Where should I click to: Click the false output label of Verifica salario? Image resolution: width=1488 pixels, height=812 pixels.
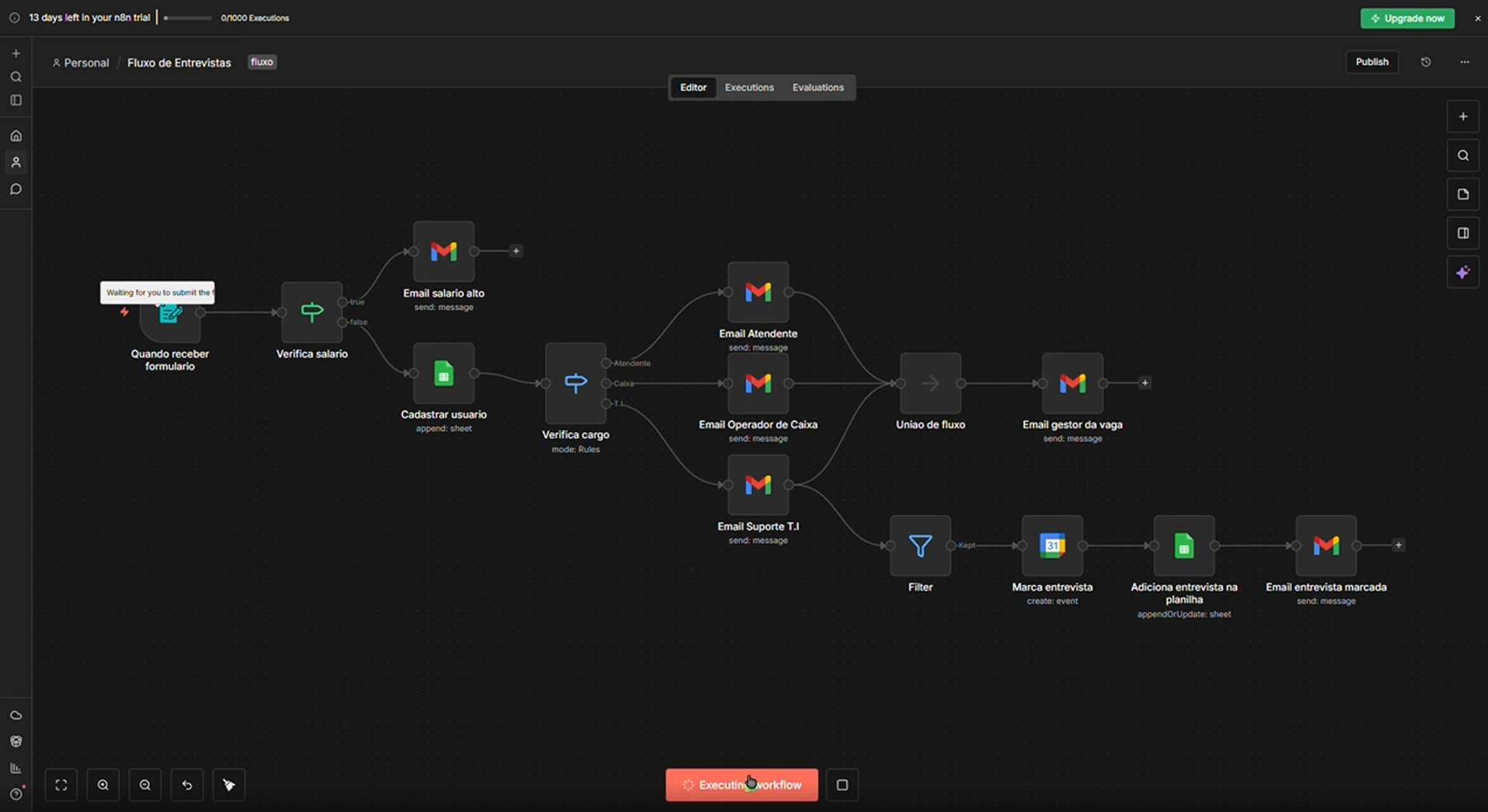tap(358, 322)
